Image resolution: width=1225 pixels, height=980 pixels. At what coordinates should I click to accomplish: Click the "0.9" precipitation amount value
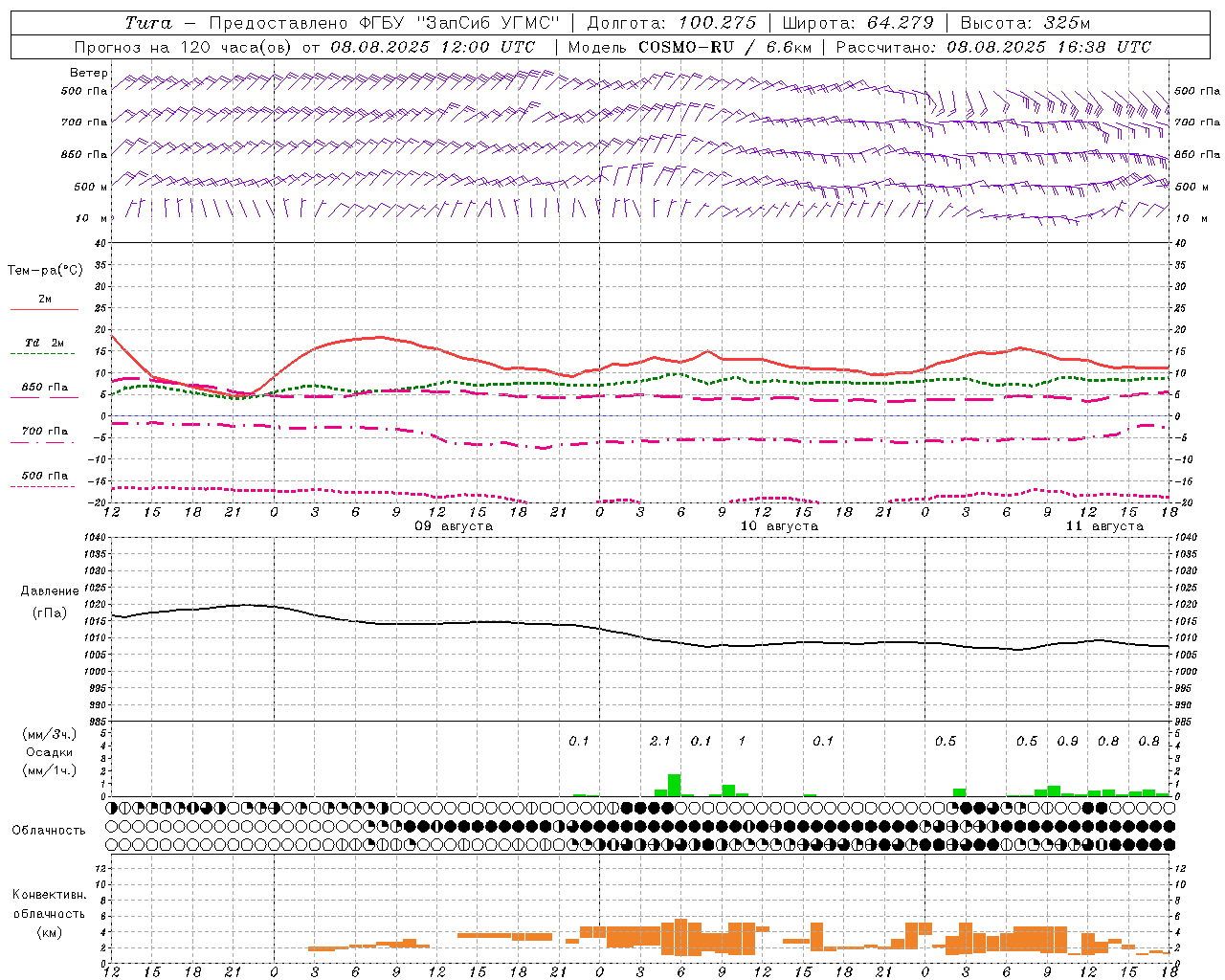click(1068, 742)
